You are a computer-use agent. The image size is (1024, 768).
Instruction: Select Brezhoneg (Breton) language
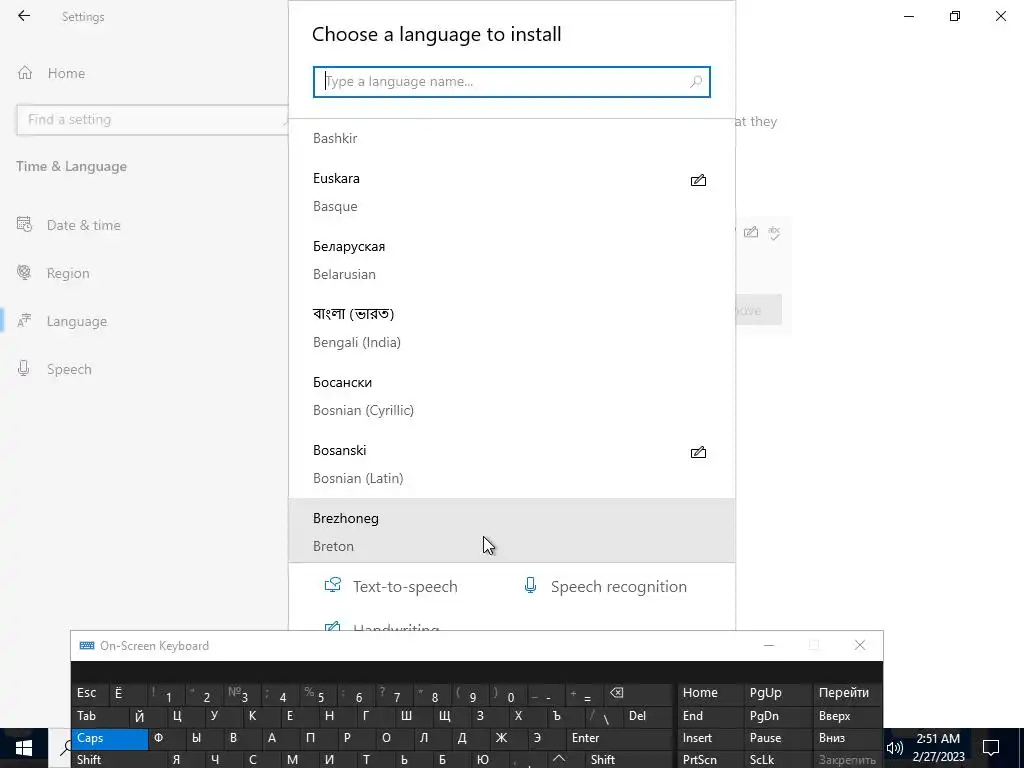[x=511, y=530]
